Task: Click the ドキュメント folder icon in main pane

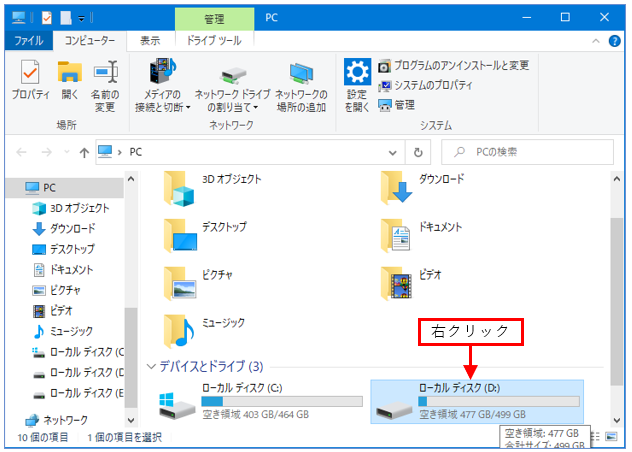Action: (x=396, y=236)
